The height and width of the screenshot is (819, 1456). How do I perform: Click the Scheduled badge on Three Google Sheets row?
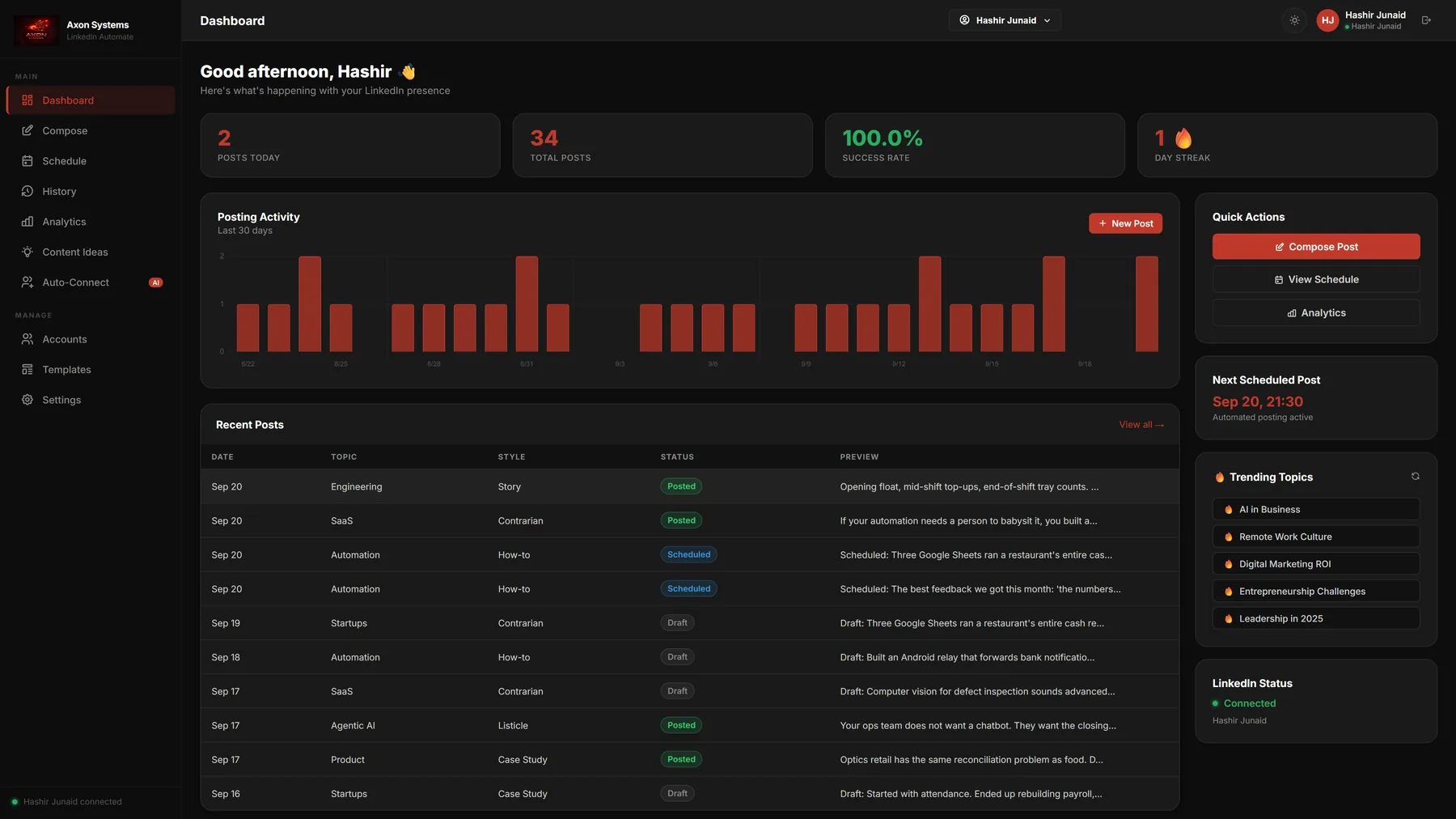pyautogui.click(x=688, y=554)
